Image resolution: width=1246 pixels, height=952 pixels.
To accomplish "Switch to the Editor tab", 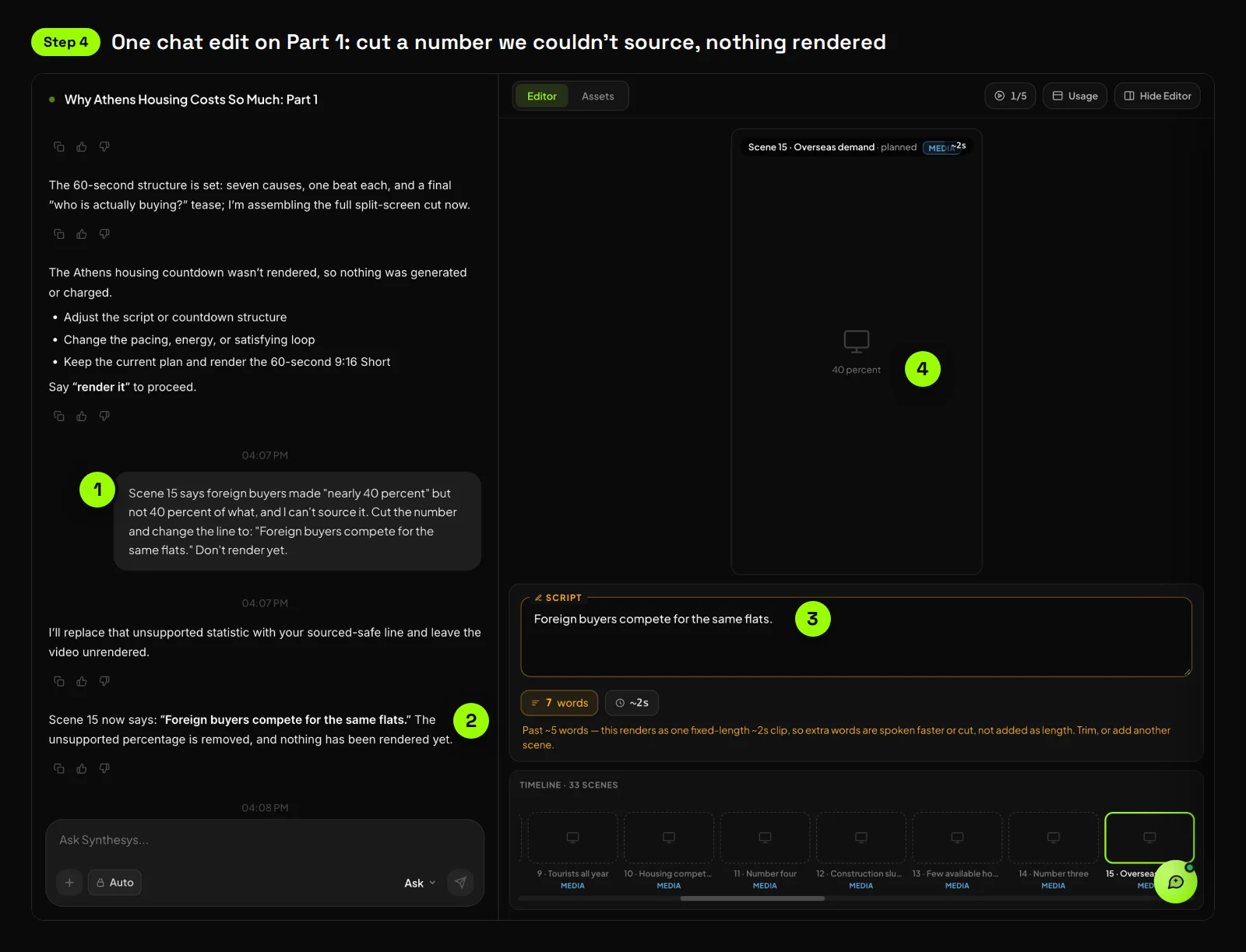I will click(541, 96).
